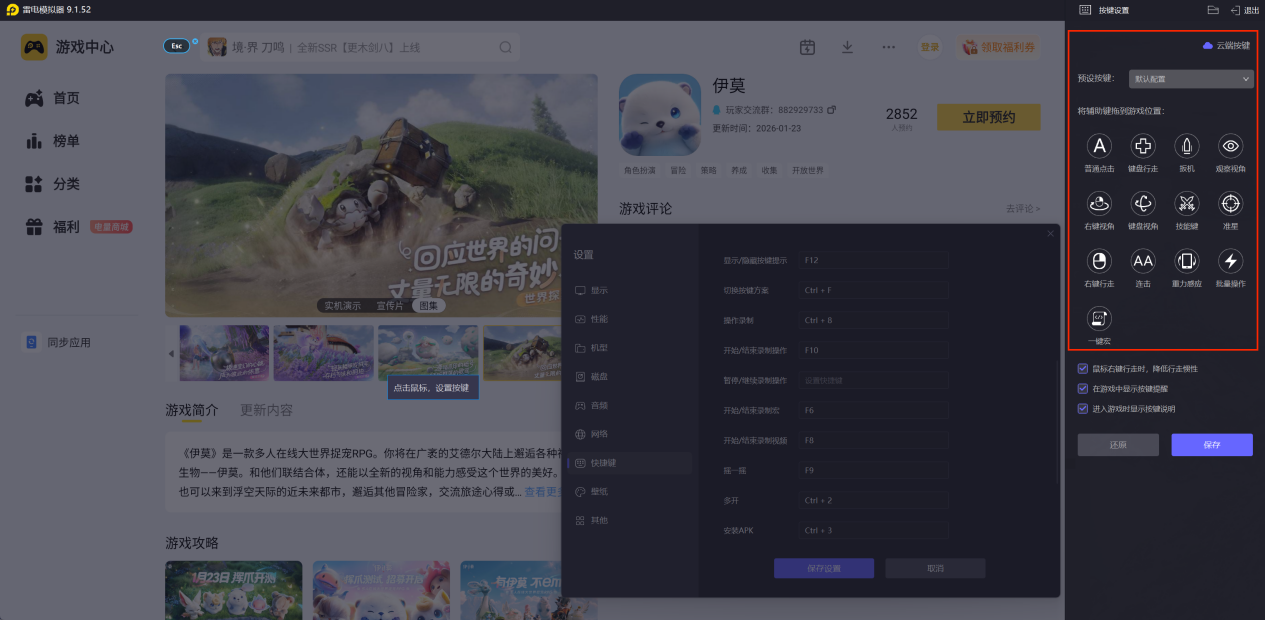Open 音频 tab in settings dialog

pos(629,406)
